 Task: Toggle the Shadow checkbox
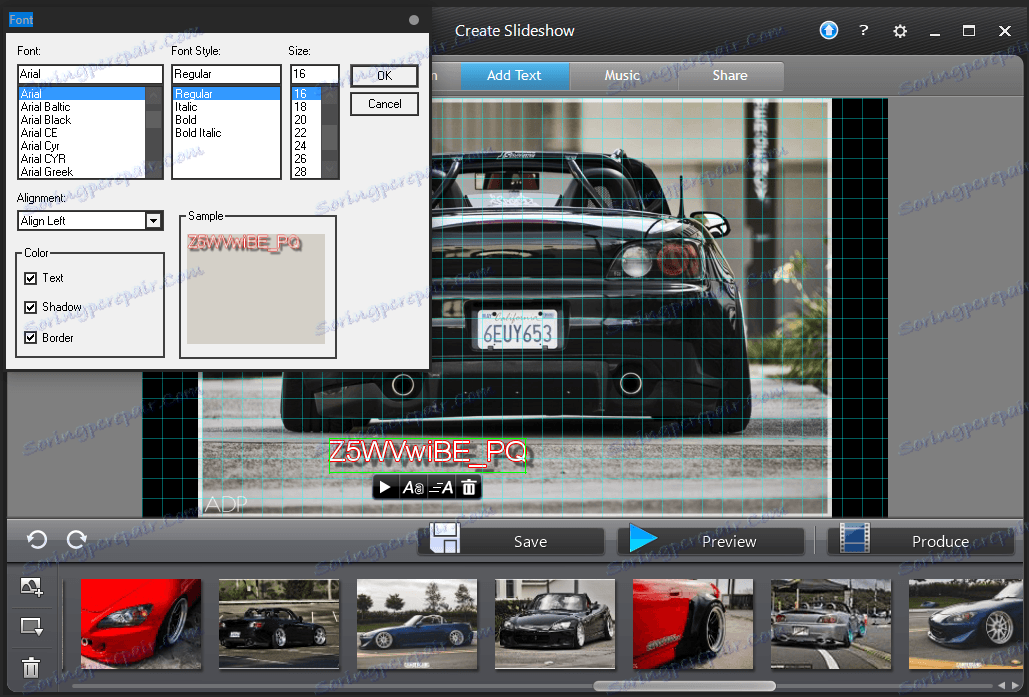pyautogui.click(x=31, y=307)
